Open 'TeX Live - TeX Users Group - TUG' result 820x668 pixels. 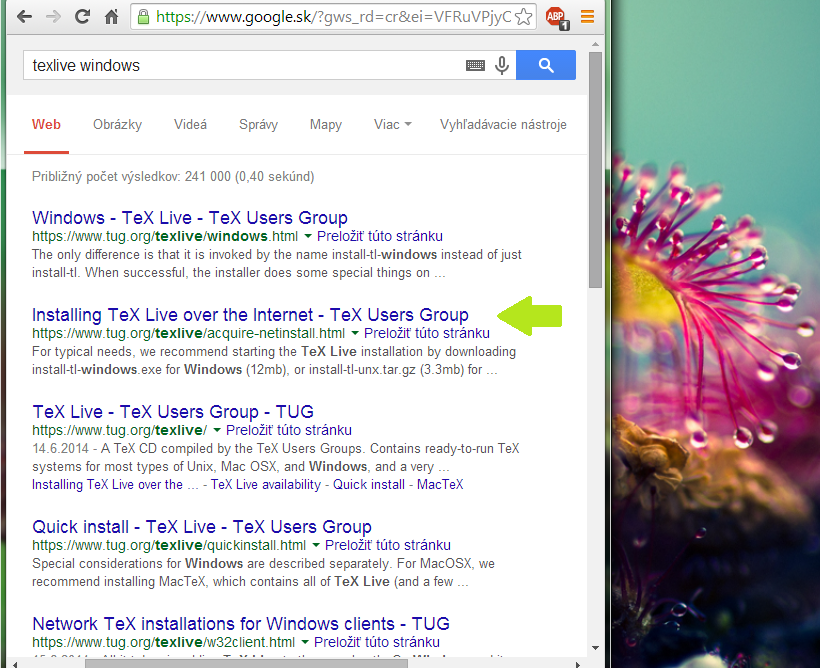173,412
